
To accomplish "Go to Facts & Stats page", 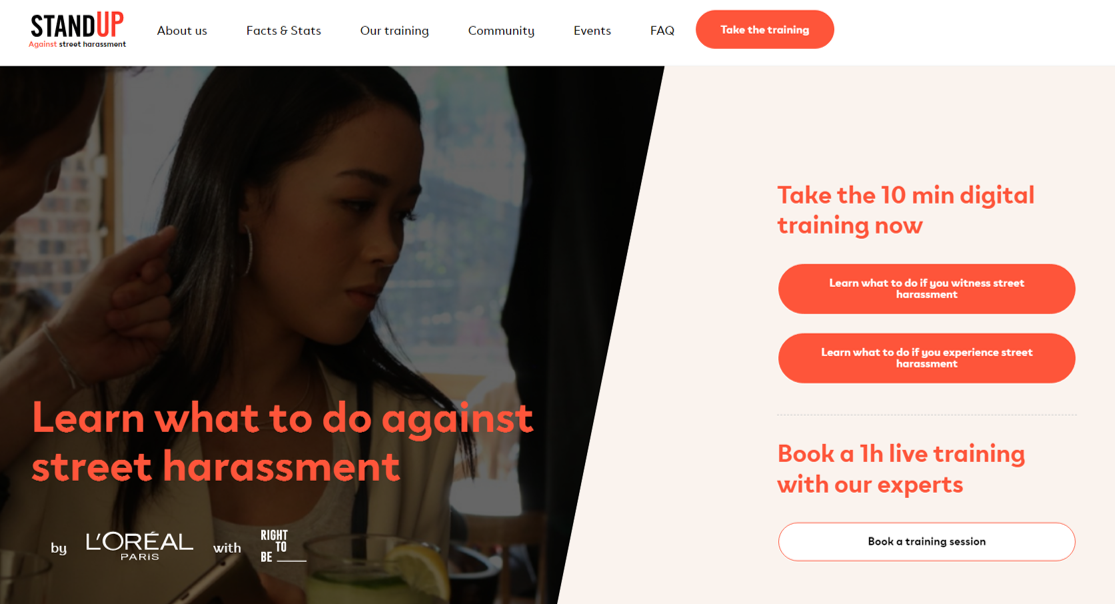I will 284,31.
